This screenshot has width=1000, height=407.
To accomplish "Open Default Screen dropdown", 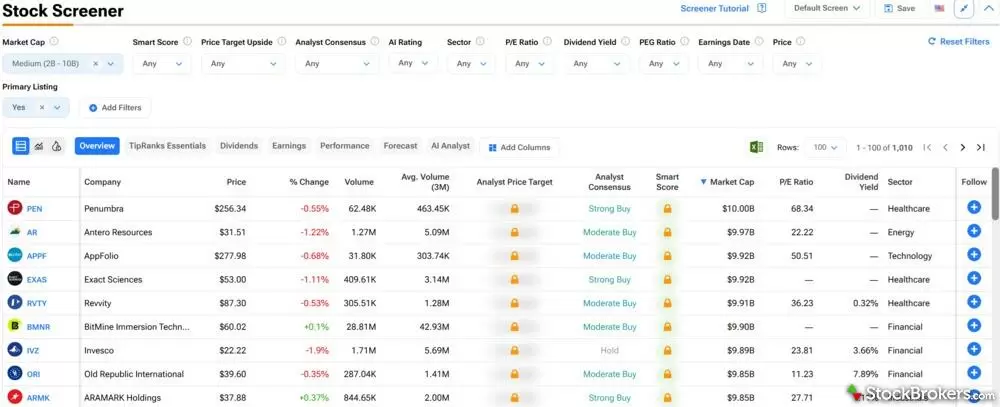I will pyautogui.click(x=827, y=8).
